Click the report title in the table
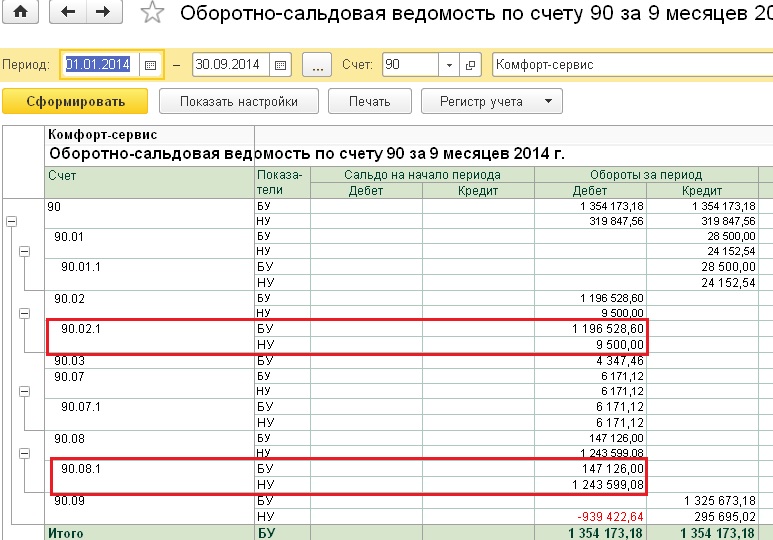The width and height of the screenshot is (773, 540). click(x=307, y=153)
